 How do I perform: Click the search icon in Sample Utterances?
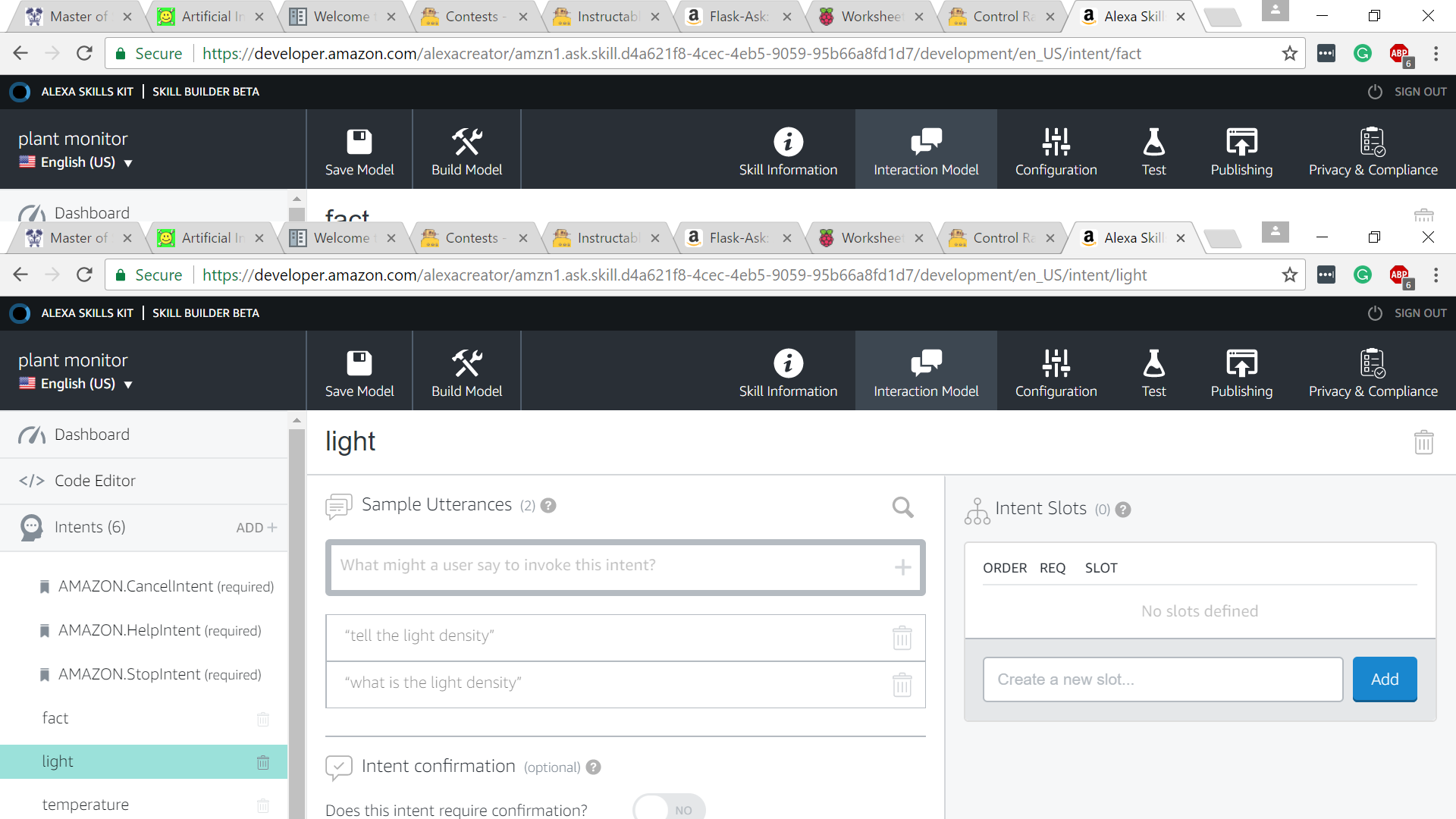click(x=902, y=507)
